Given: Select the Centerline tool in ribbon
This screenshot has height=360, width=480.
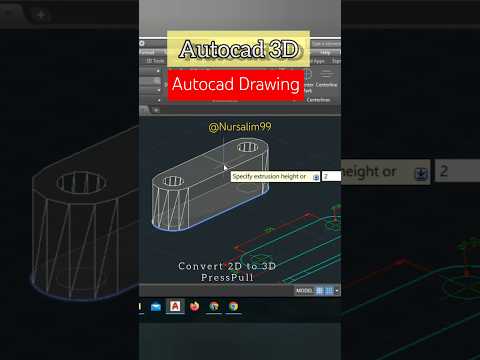Looking at the screenshot, I should pos(326,79).
